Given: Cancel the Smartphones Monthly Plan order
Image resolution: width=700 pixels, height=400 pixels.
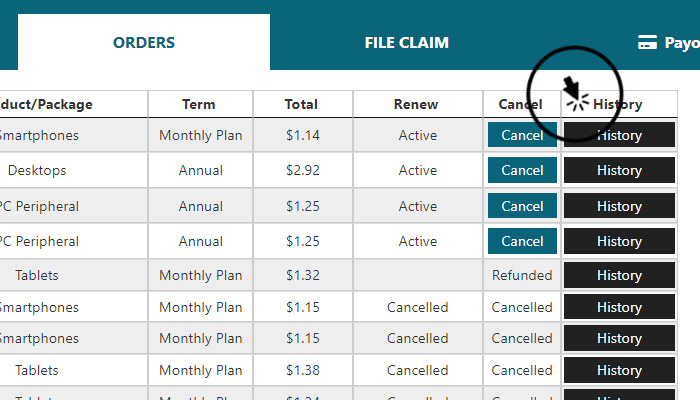Looking at the screenshot, I should click(x=522, y=135).
